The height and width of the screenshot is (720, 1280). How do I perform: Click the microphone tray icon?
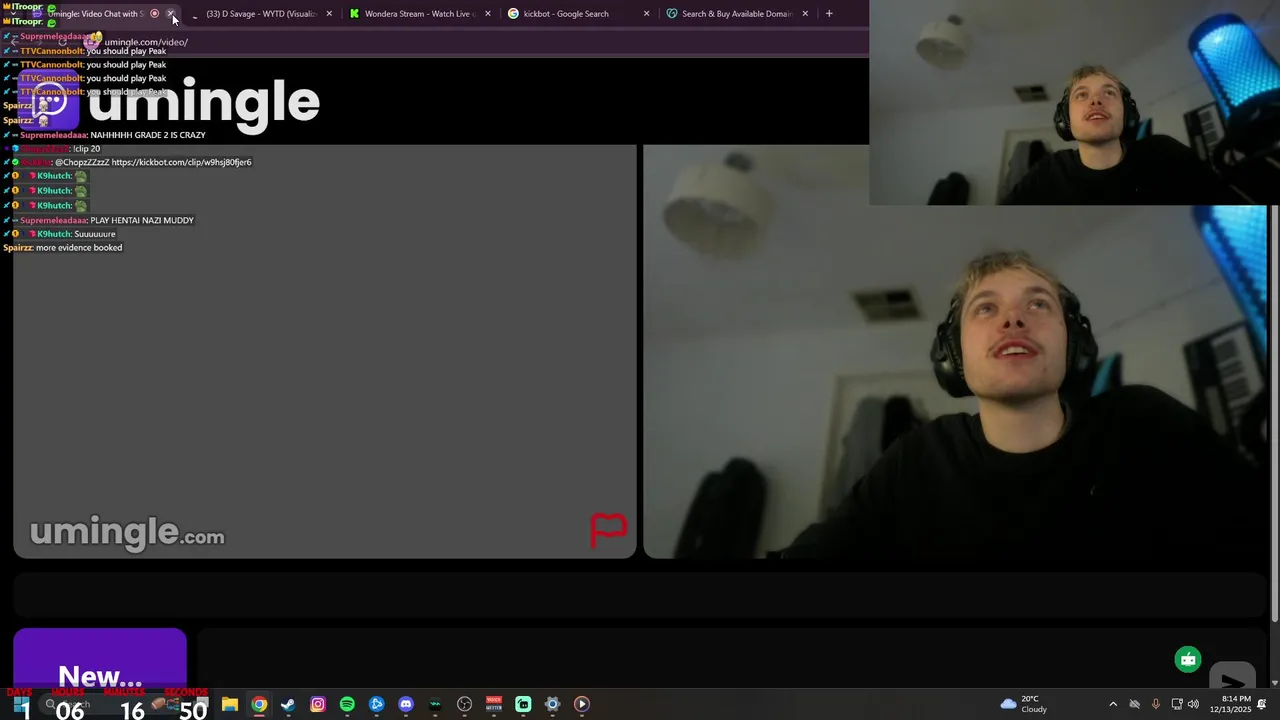pos(1156,704)
